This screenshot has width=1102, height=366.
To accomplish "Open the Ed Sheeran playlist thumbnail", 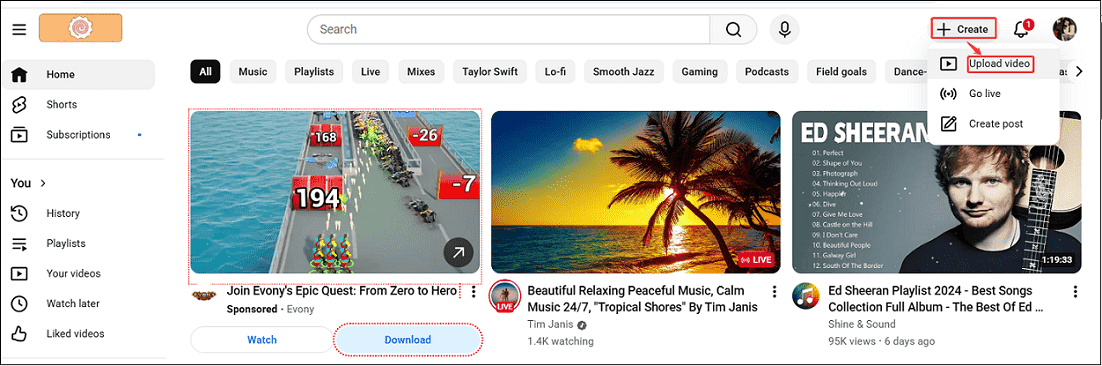I will click(x=937, y=192).
